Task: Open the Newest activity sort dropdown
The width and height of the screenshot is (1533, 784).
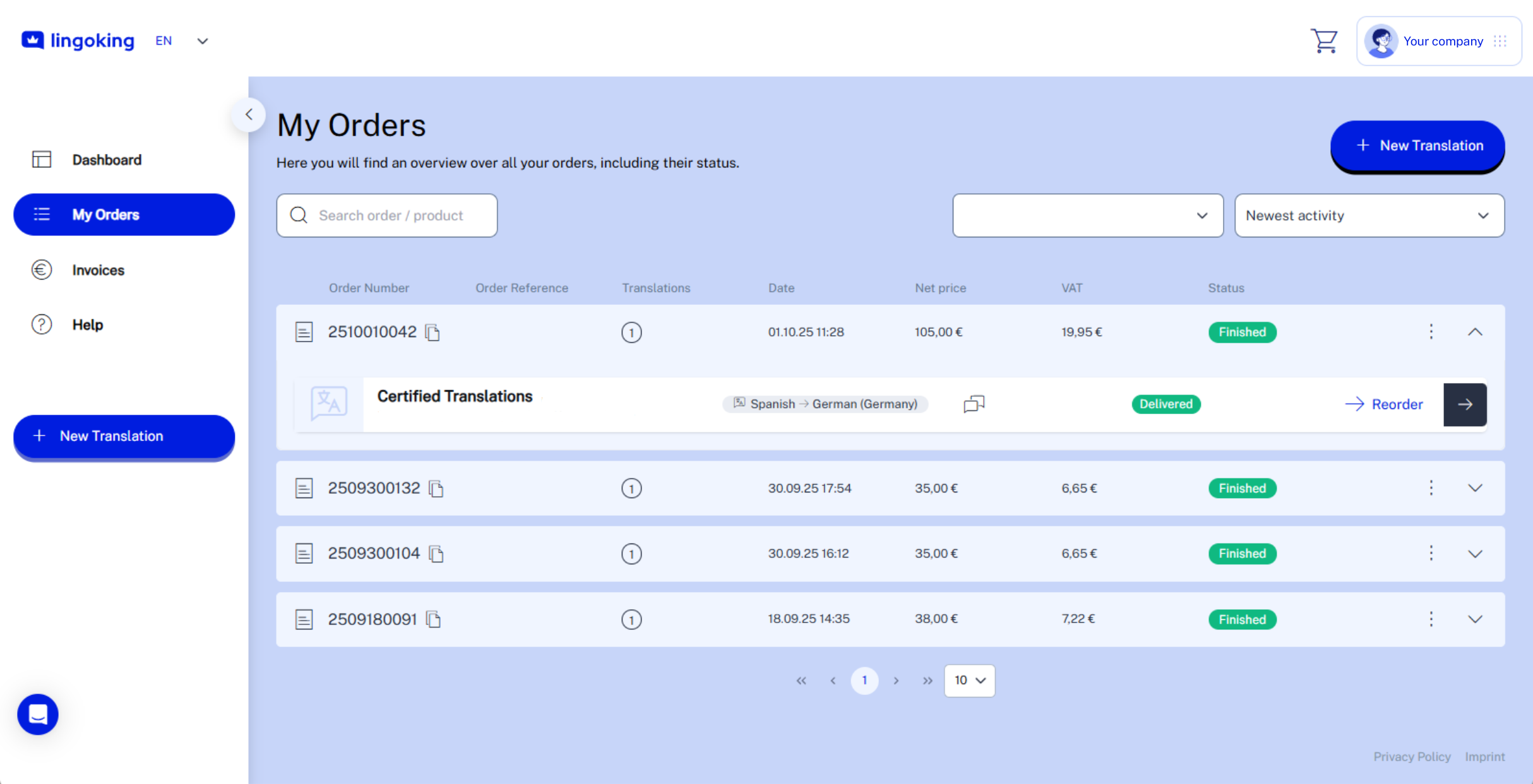Action: pos(1369,215)
